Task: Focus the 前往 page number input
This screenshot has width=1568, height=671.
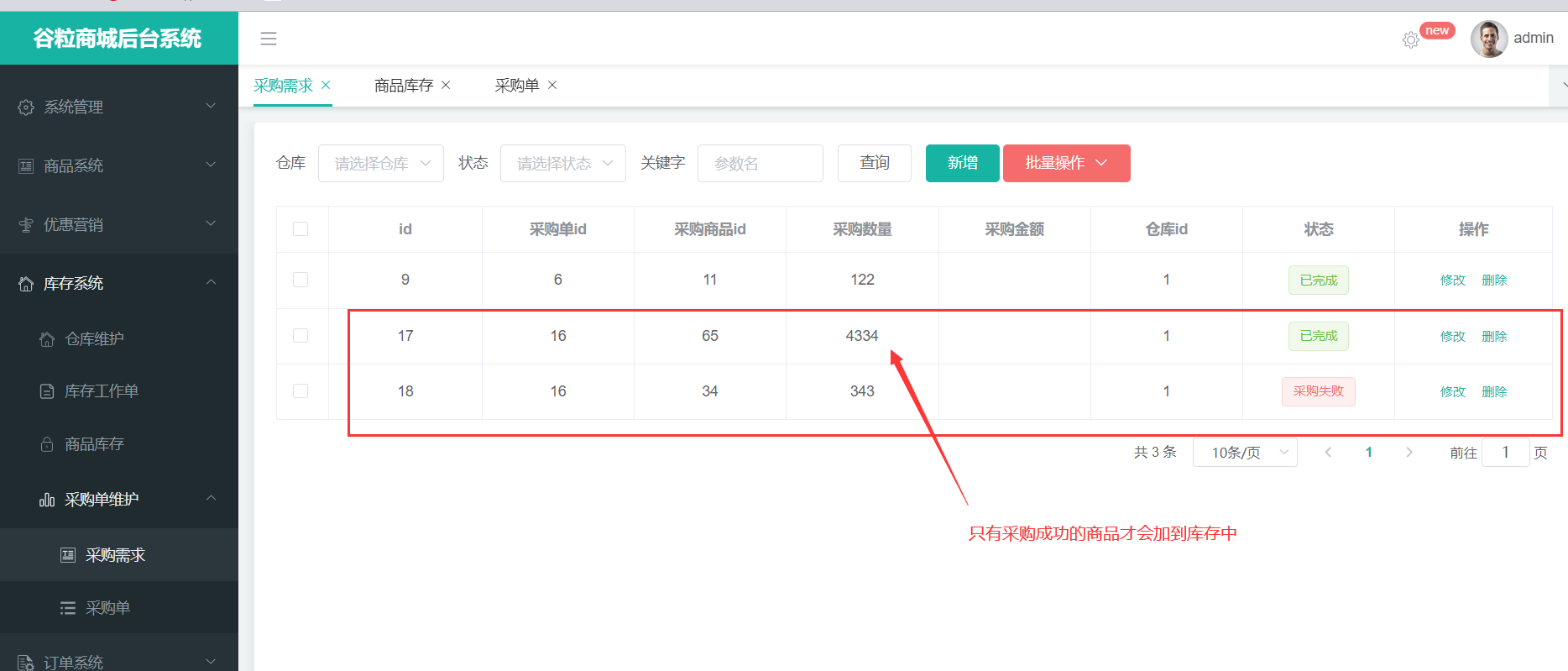Action: (x=1506, y=452)
